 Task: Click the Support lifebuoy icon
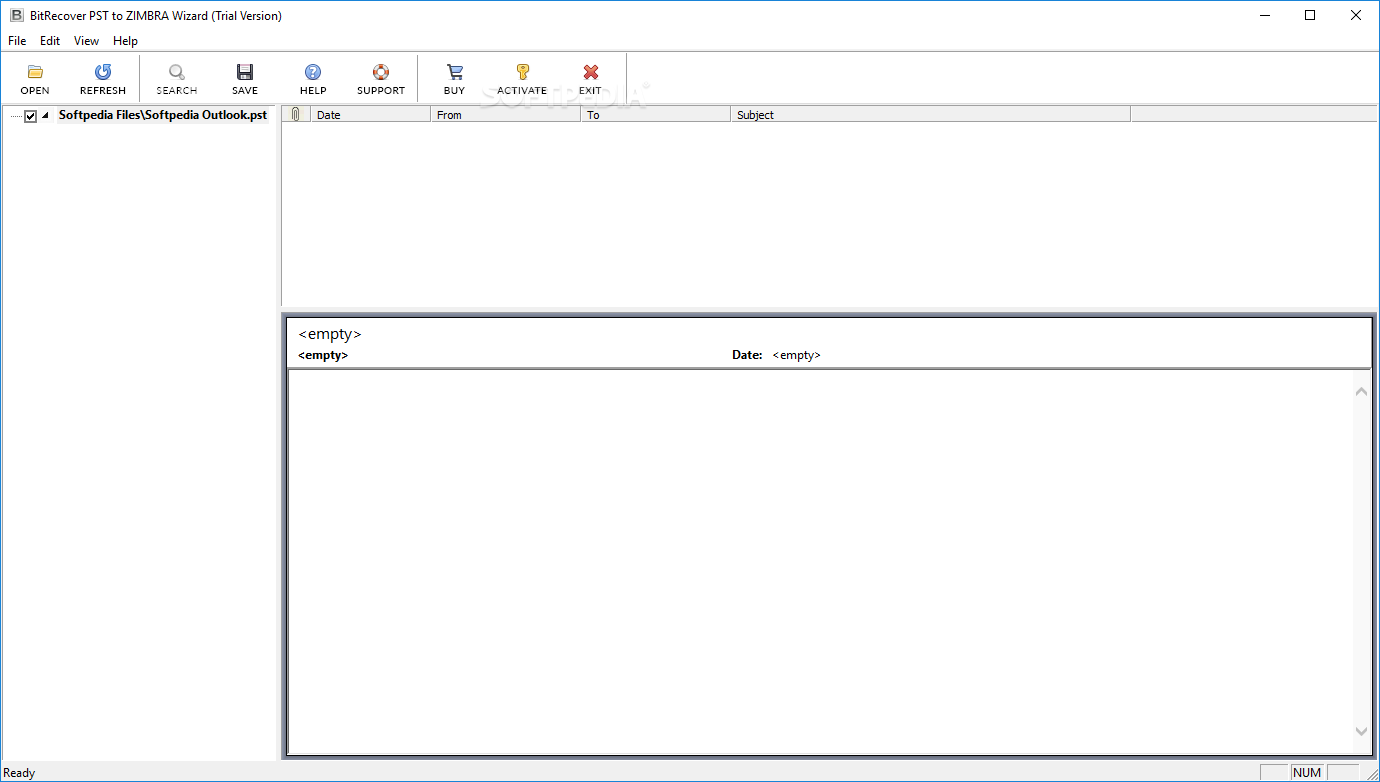click(x=381, y=72)
